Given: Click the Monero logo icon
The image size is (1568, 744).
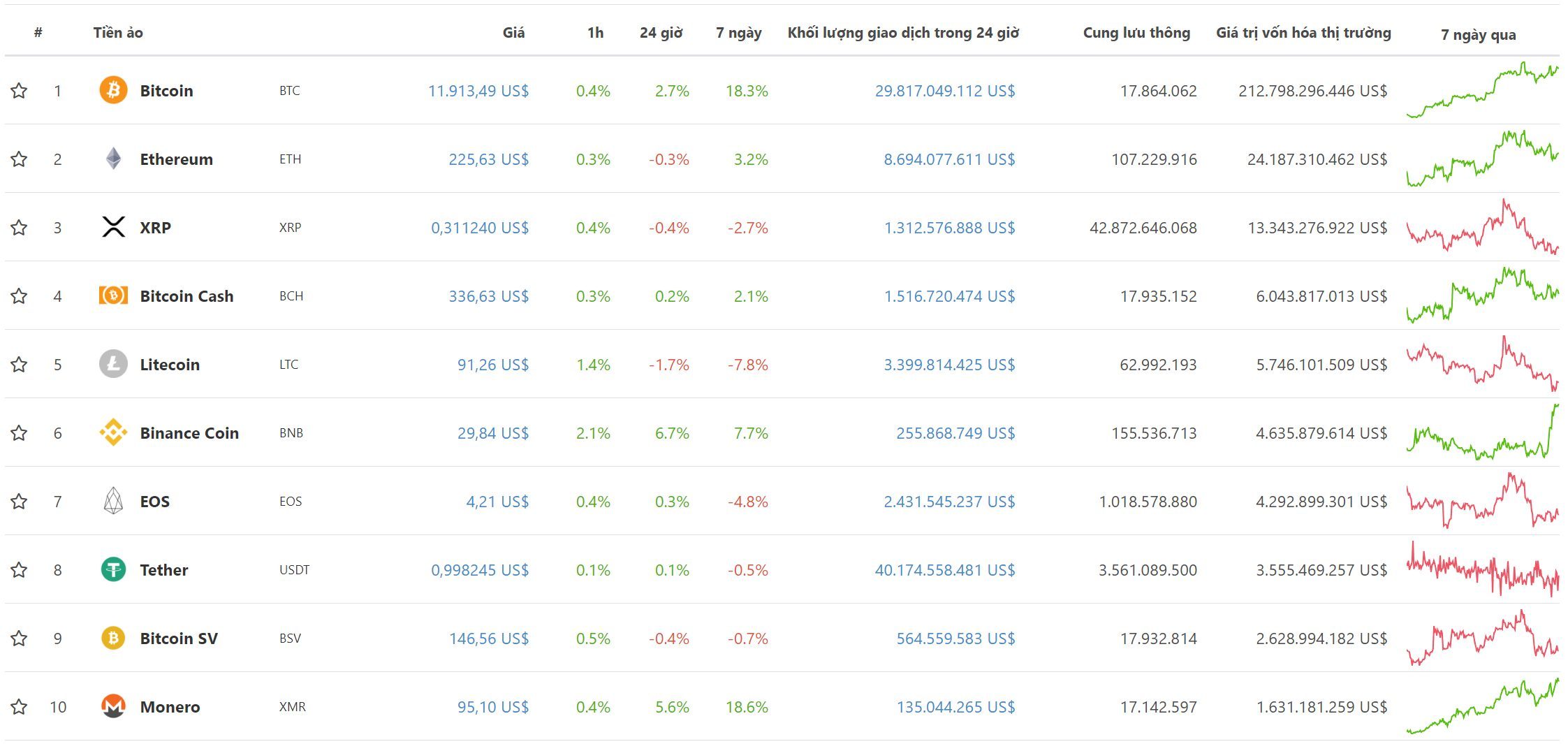Looking at the screenshot, I should click(113, 706).
